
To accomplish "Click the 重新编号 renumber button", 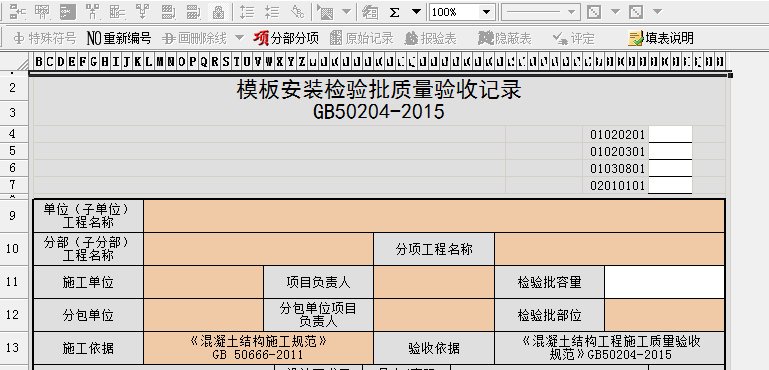I will [119, 38].
